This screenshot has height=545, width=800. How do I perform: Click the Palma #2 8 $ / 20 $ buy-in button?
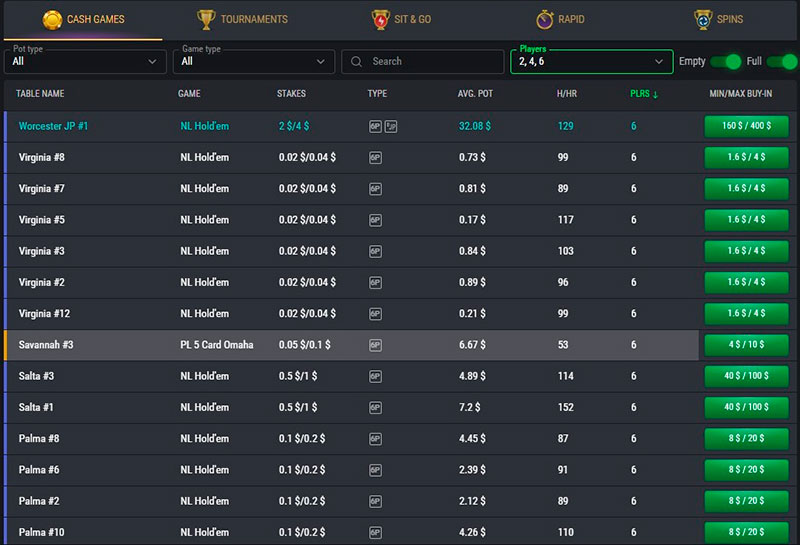click(x=746, y=501)
